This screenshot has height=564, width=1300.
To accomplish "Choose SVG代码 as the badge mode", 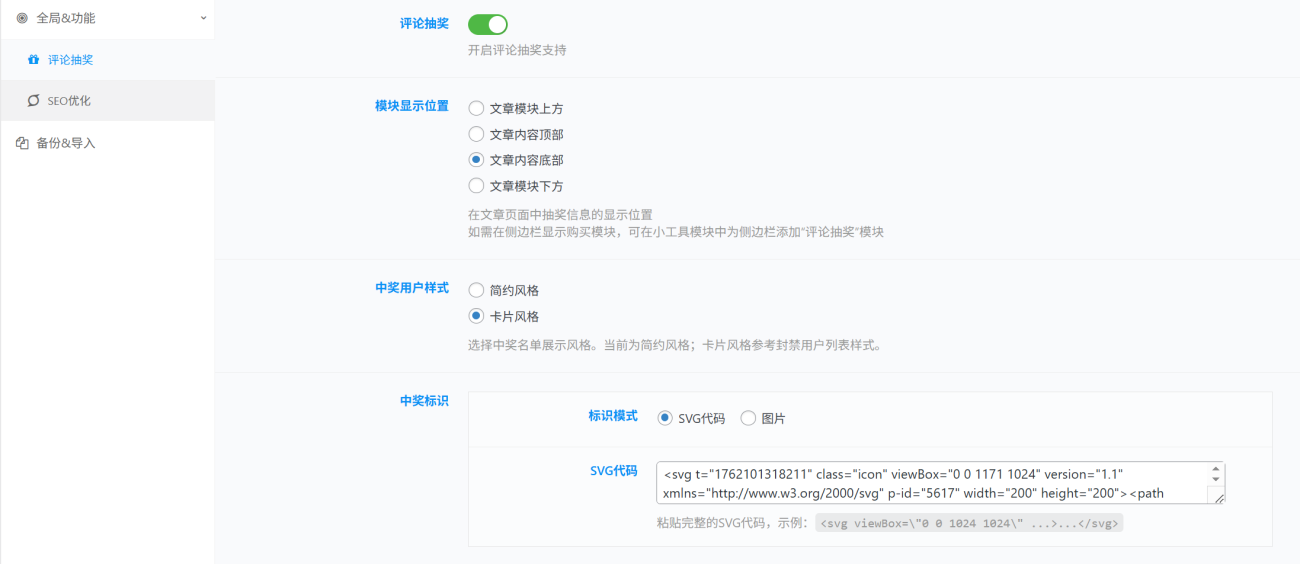I will click(665, 418).
